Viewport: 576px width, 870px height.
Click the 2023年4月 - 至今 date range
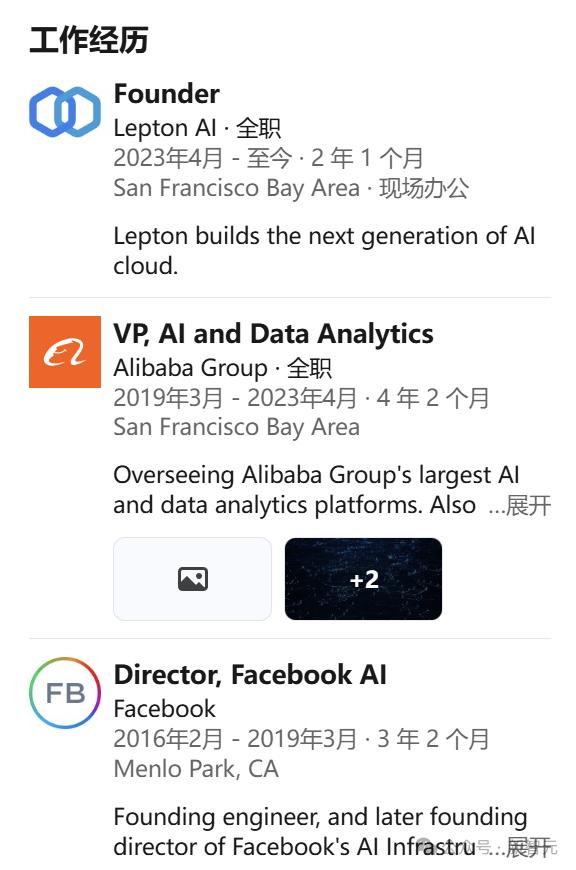[203, 158]
